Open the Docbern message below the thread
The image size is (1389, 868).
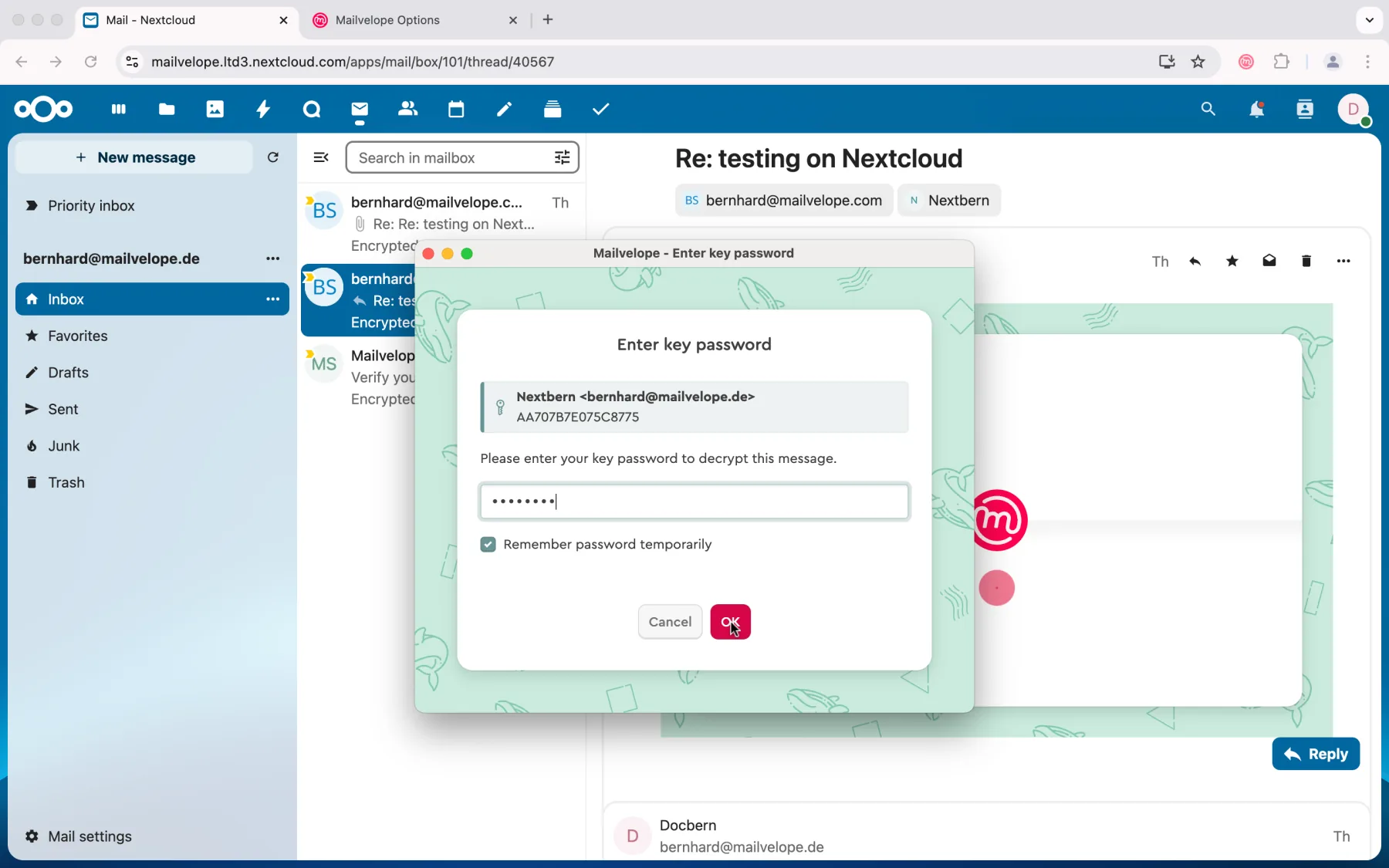(x=986, y=836)
